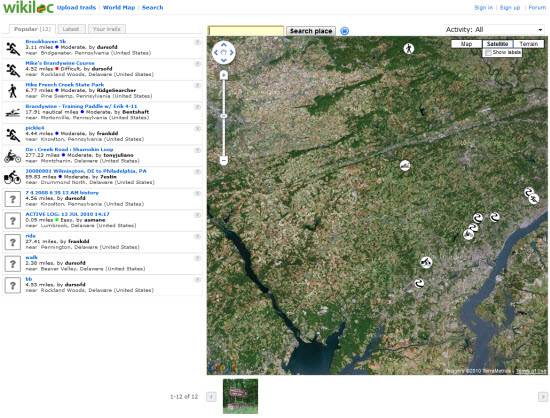Go to previous photos with left arrow

211,397
